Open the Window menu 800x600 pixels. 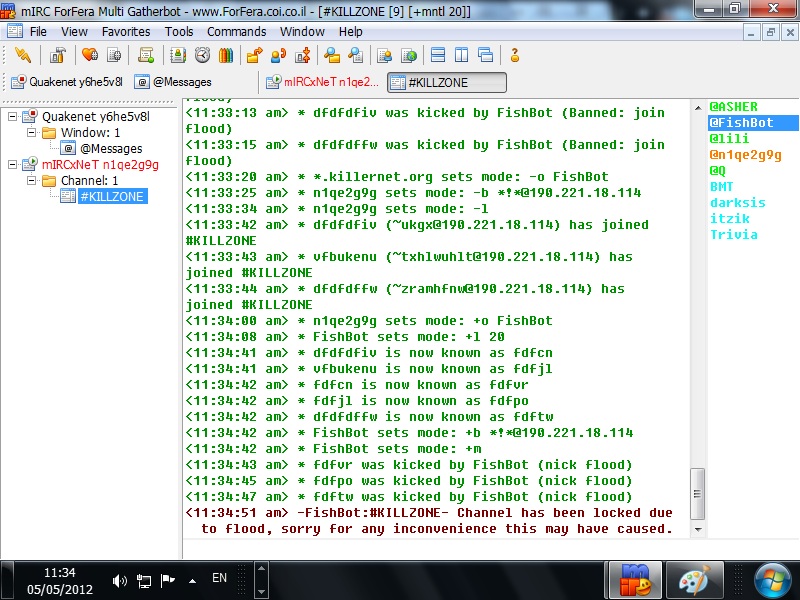coord(302,32)
